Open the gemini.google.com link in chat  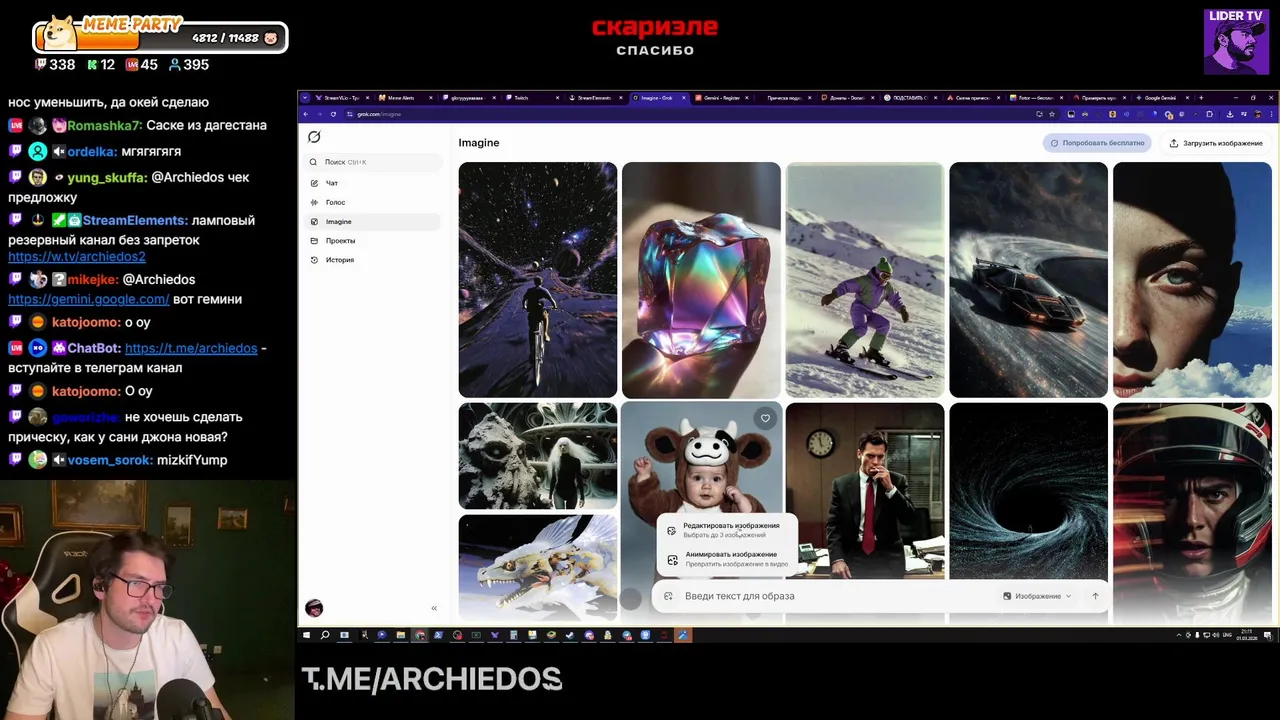89,299
